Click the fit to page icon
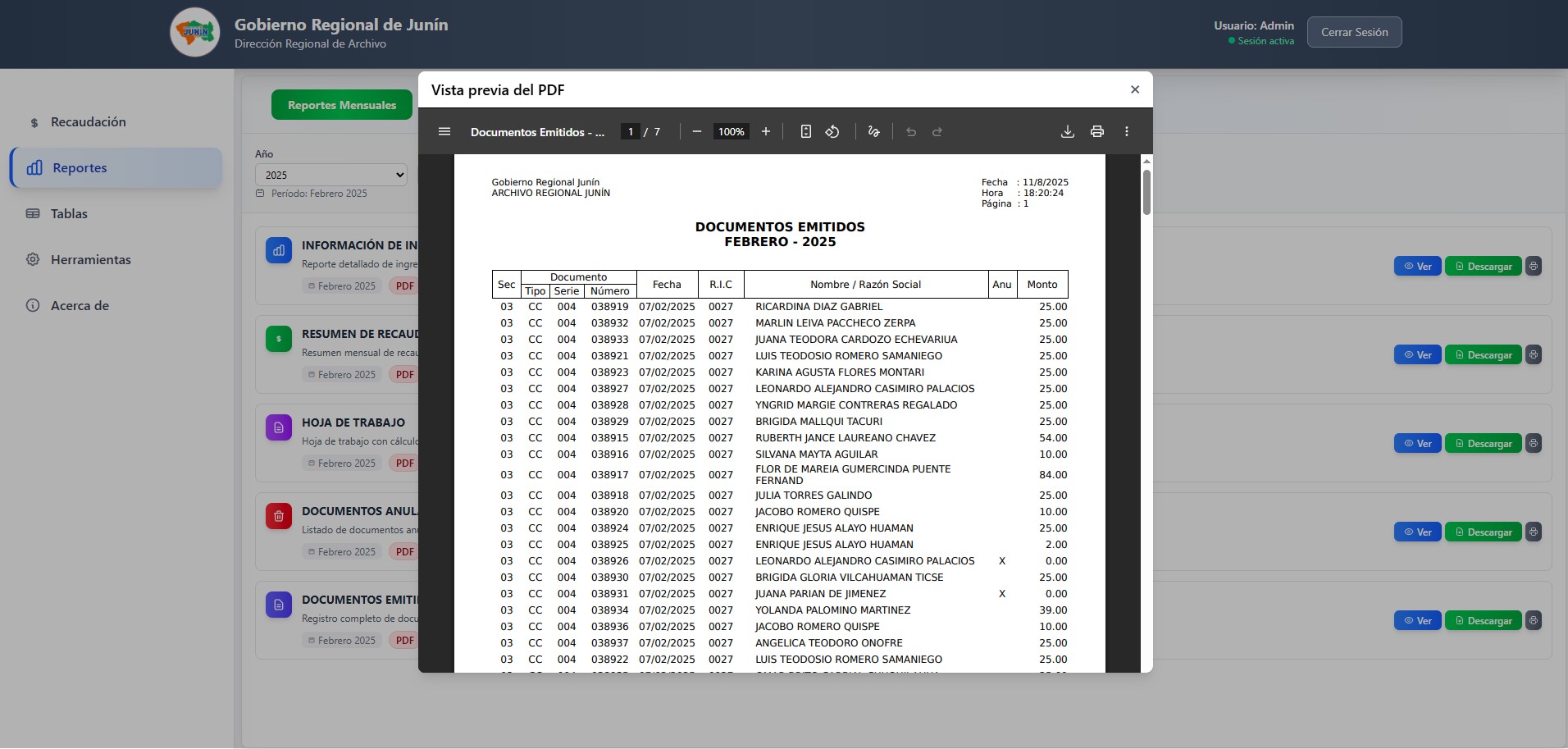Screen dimensions: 1568x749 point(806,131)
